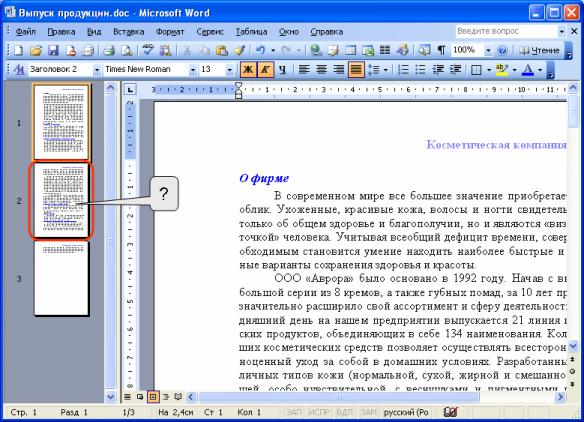This screenshot has height=422, width=584.
Task: Toggle the Document Map
Action: pyautogui.click(x=424, y=50)
